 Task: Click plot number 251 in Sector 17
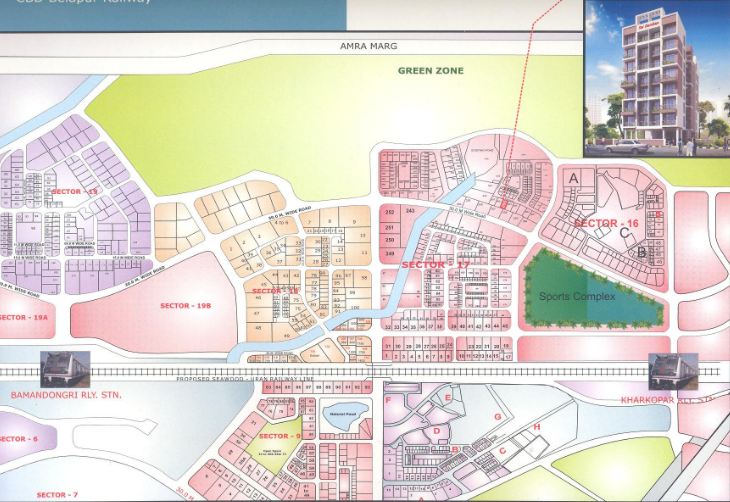[x=390, y=228]
